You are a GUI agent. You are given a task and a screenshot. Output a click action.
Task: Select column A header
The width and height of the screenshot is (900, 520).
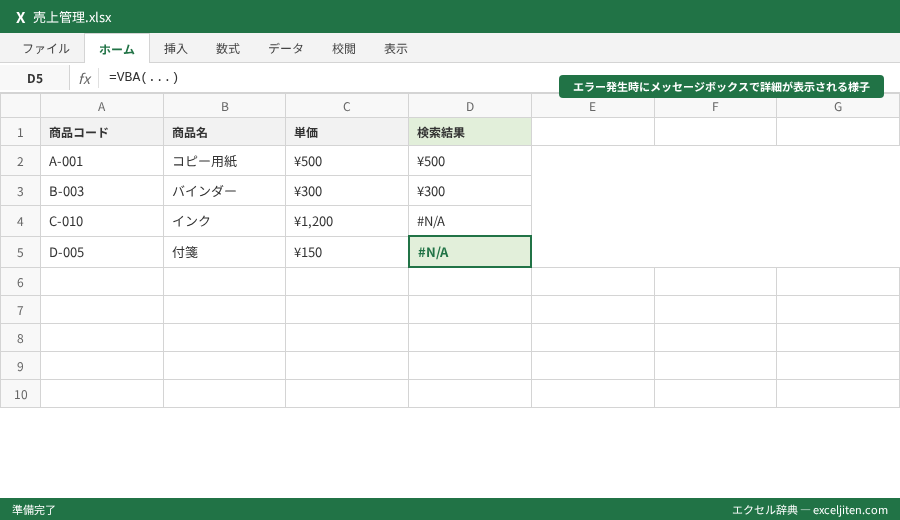click(x=102, y=106)
